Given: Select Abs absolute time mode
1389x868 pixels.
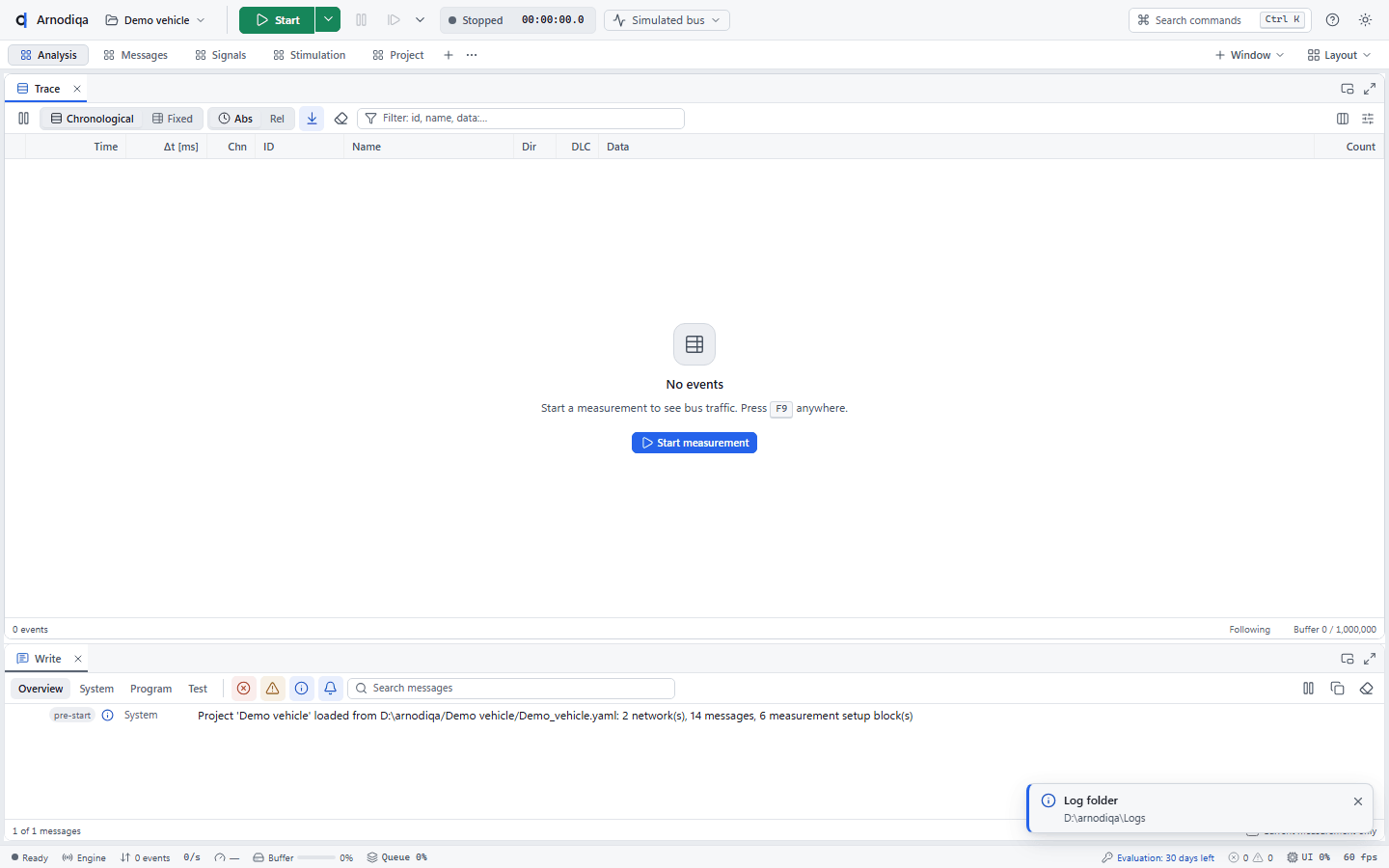Looking at the screenshot, I should click(x=235, y=119).
